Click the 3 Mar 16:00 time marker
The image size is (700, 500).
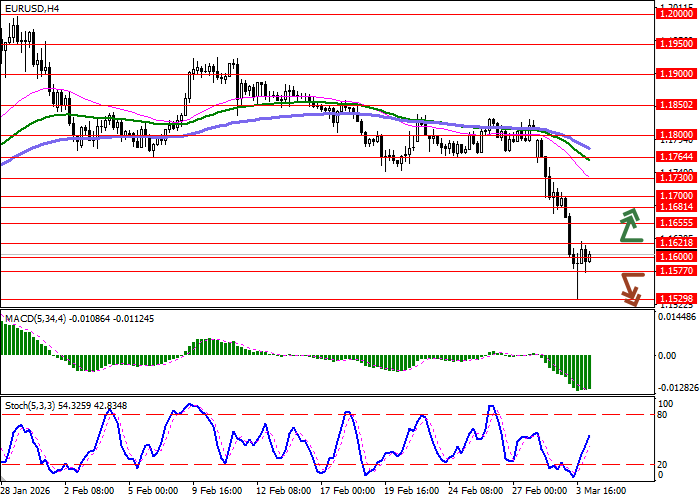(600, 491)
